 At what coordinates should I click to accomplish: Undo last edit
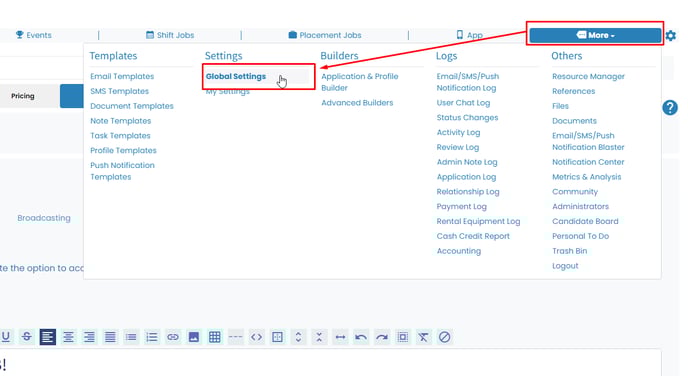tap(361, 337)
